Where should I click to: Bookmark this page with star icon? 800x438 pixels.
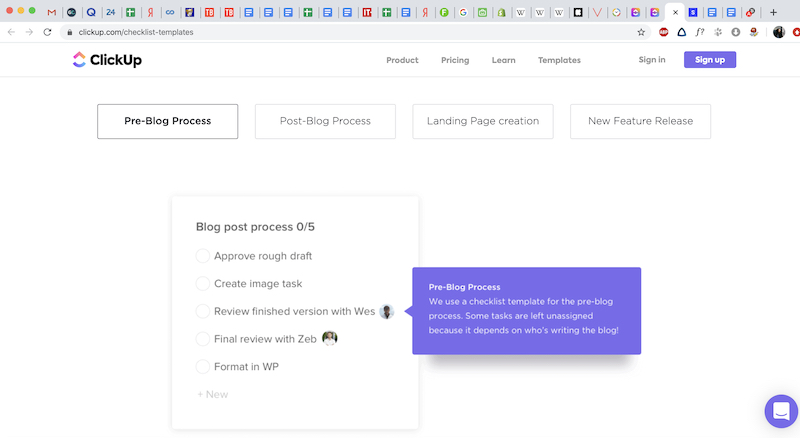(641, 32)
